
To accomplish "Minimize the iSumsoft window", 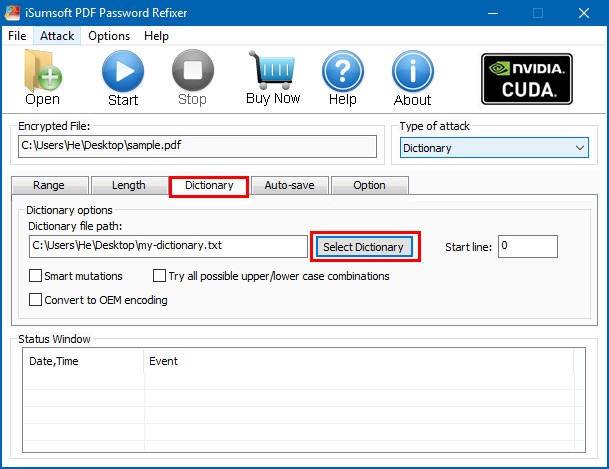I will 493,13.
